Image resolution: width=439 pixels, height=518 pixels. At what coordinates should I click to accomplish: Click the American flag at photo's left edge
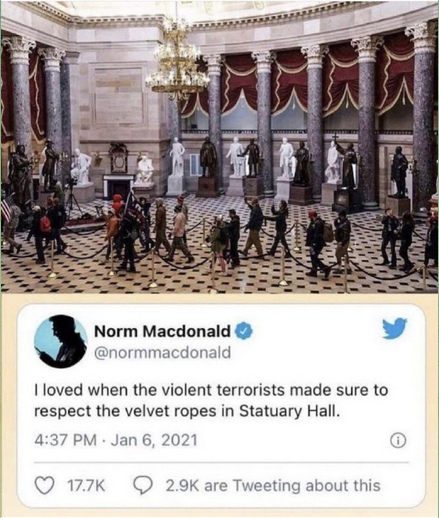[x=6, y=208]
